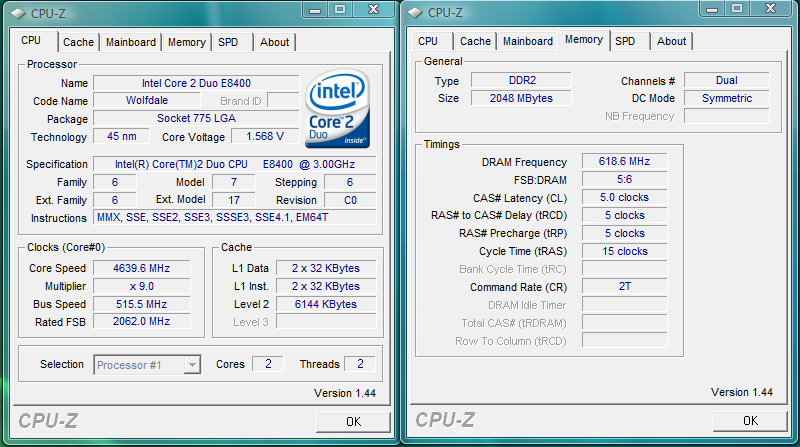Screen dimensions: 800x447
Task: Click the Specification field showing E8400 @ 3.00GHz
Action: [235, 164]
